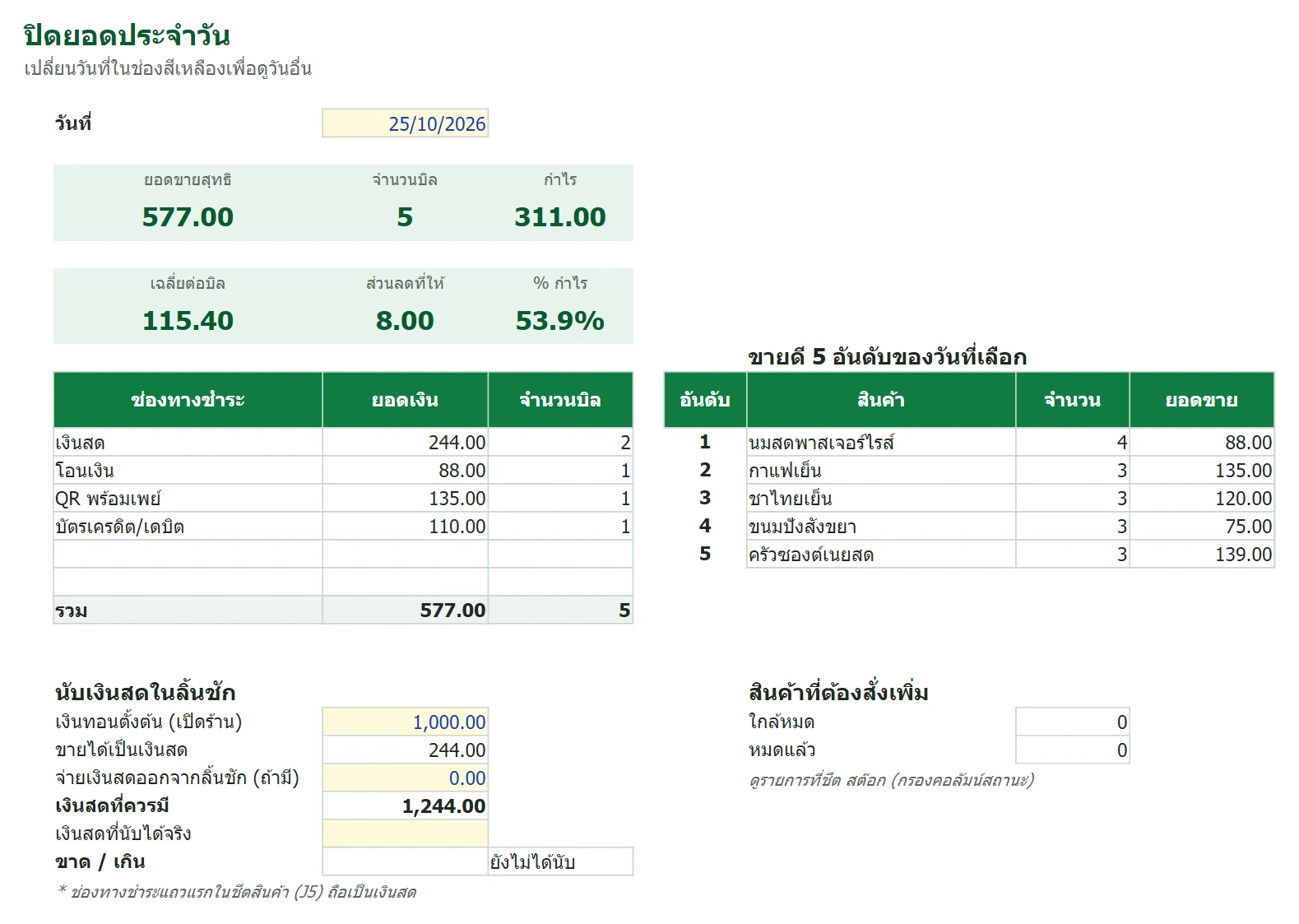Click the 120.00 sales amount for 'ชาไทยเย็น'
1299x924 pixels.
tap(1202, 498)
